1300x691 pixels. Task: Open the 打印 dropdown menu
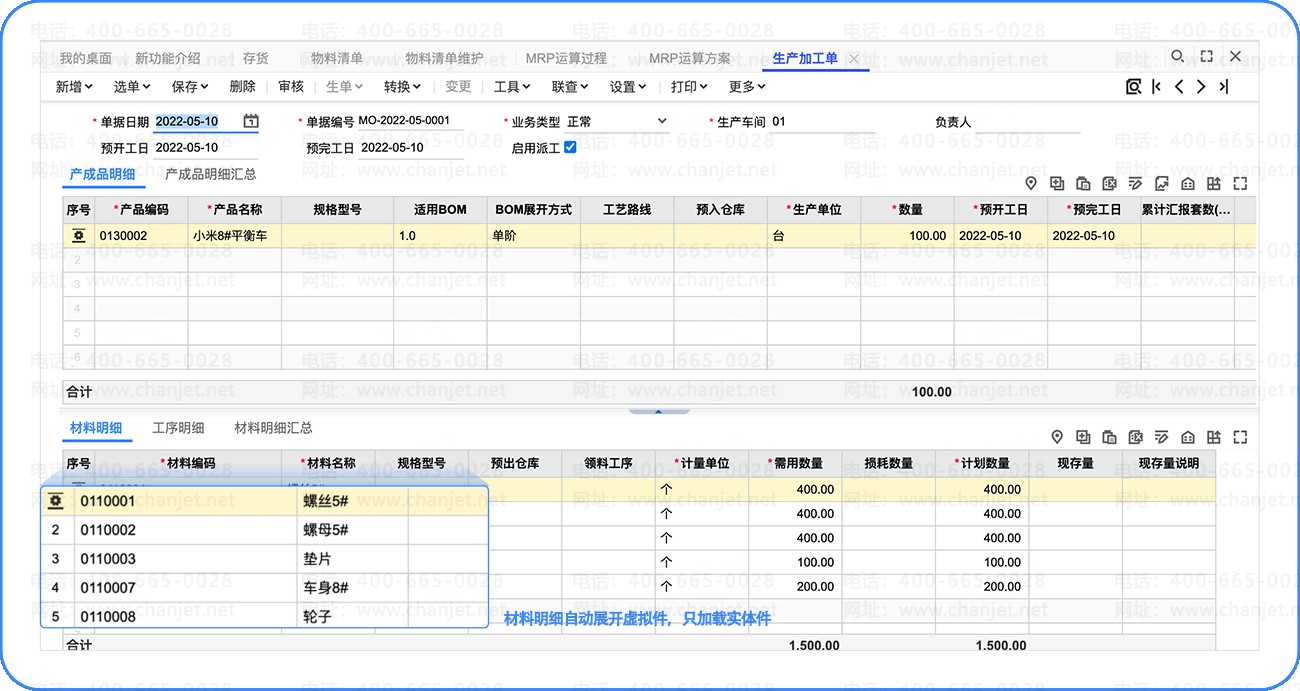coord(689,87)
